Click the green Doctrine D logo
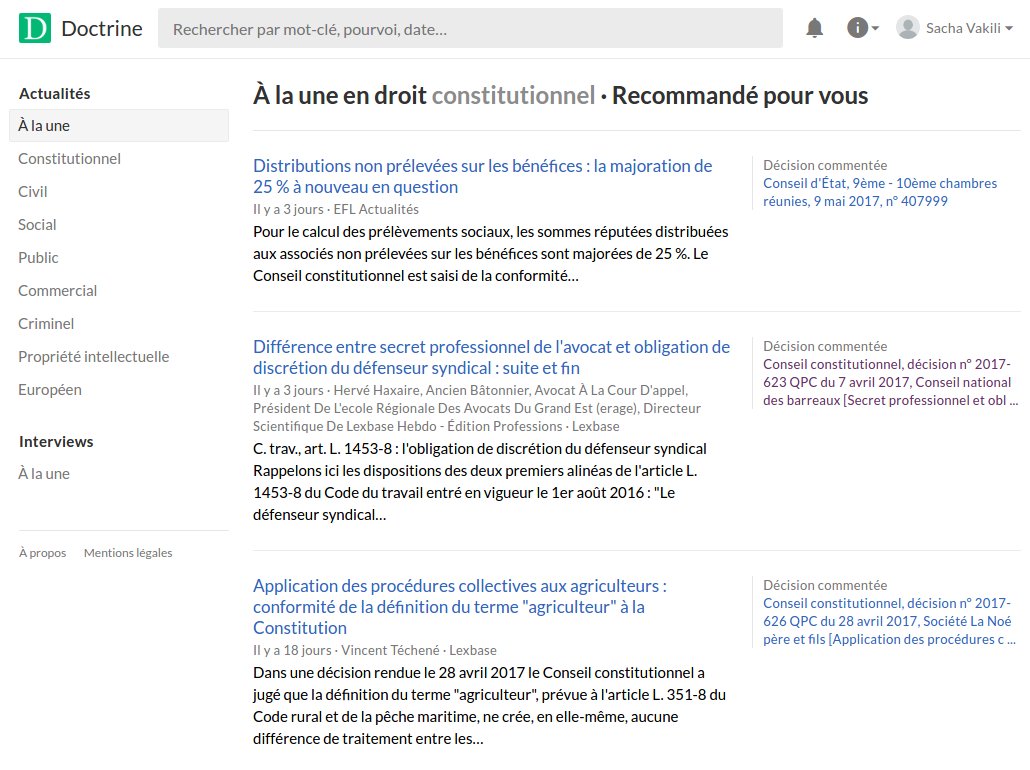Viewport: 1030px width, 770px height. tap(35, 28)
